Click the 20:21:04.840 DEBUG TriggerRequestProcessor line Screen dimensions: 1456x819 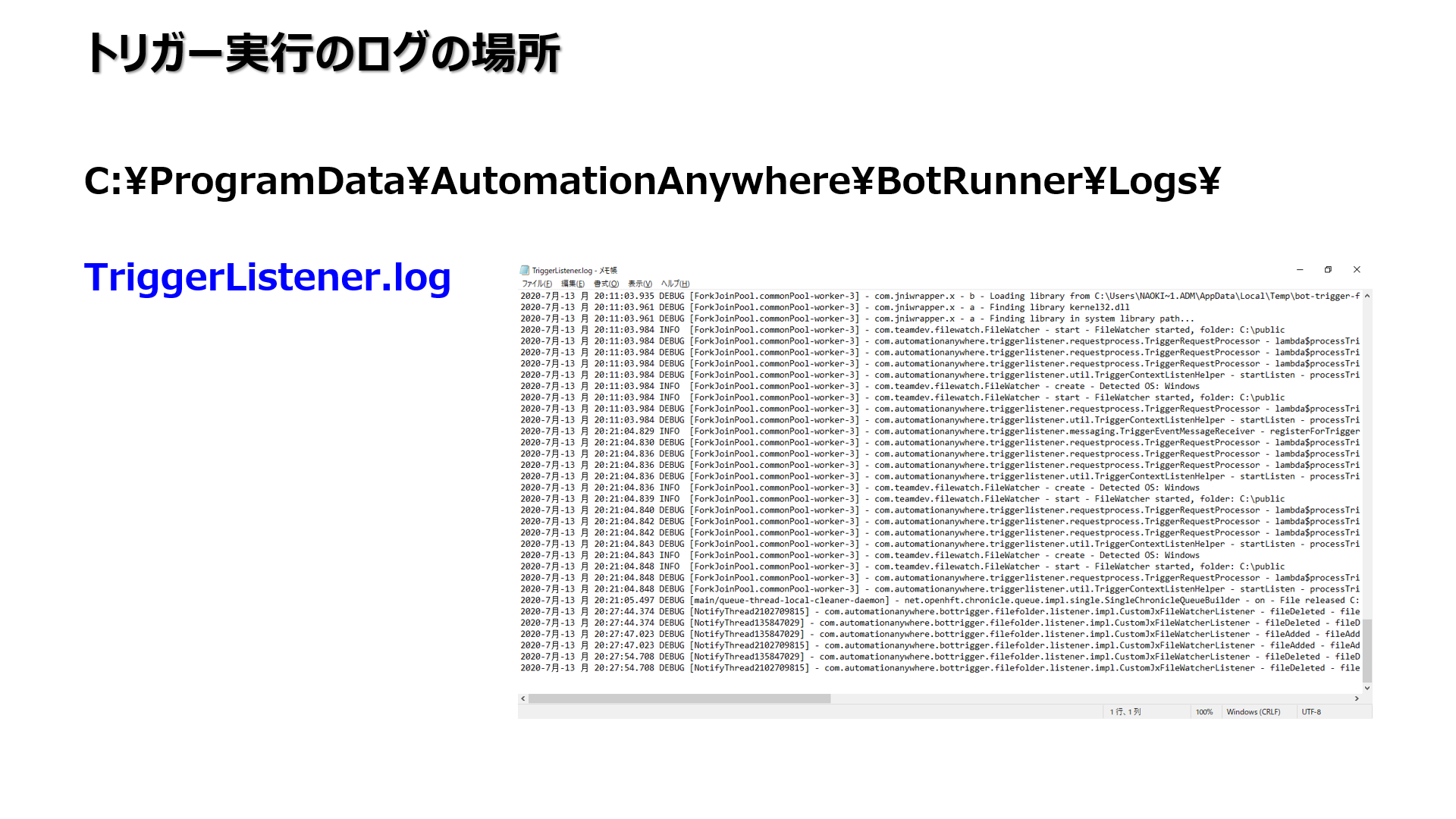coord(940,510)
